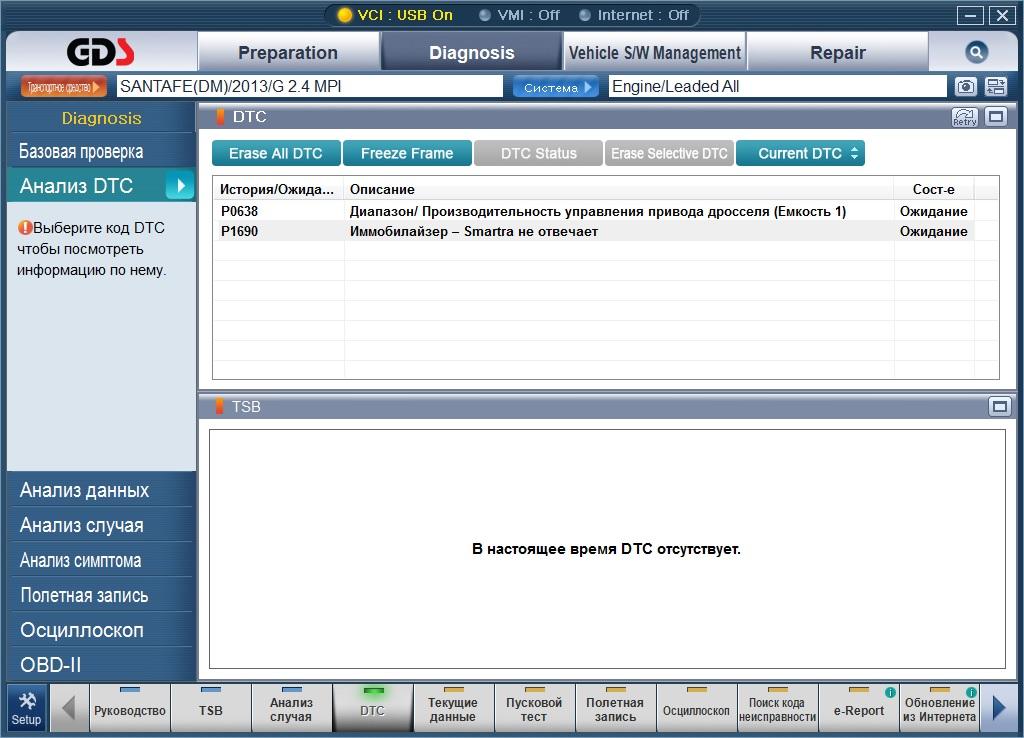Click the search magnifier icon
The width and height of the screenshot is (1024, 738).
point(976,52)
